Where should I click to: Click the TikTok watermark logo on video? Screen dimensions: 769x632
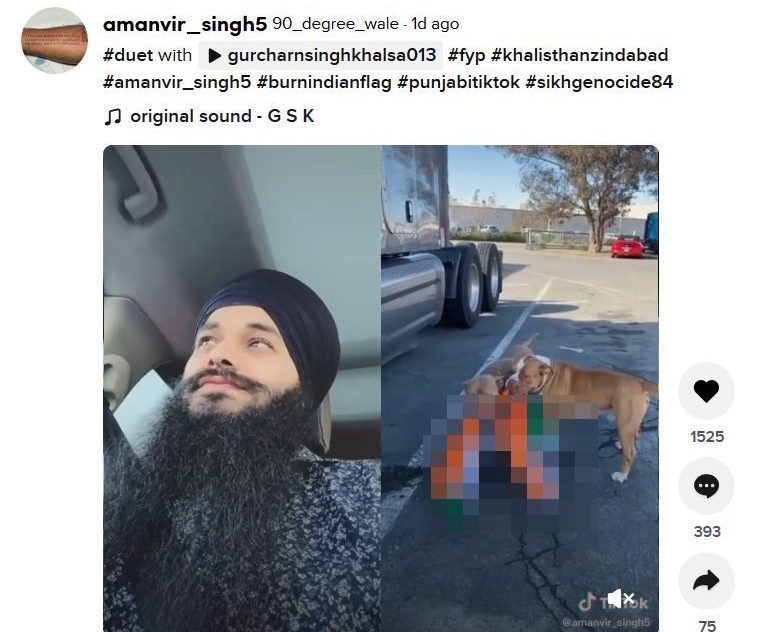click(x=613, y=603)
